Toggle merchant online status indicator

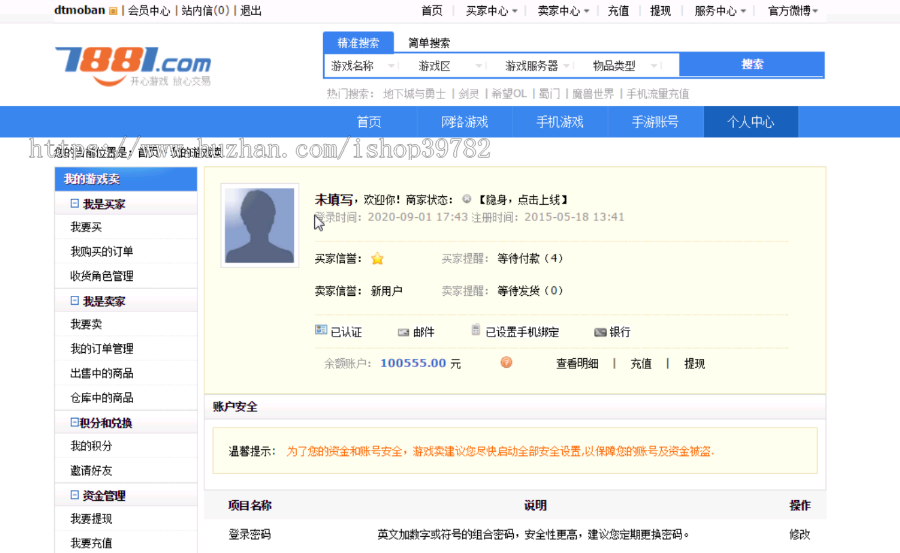pyautogui.click(x=467, y=200)
